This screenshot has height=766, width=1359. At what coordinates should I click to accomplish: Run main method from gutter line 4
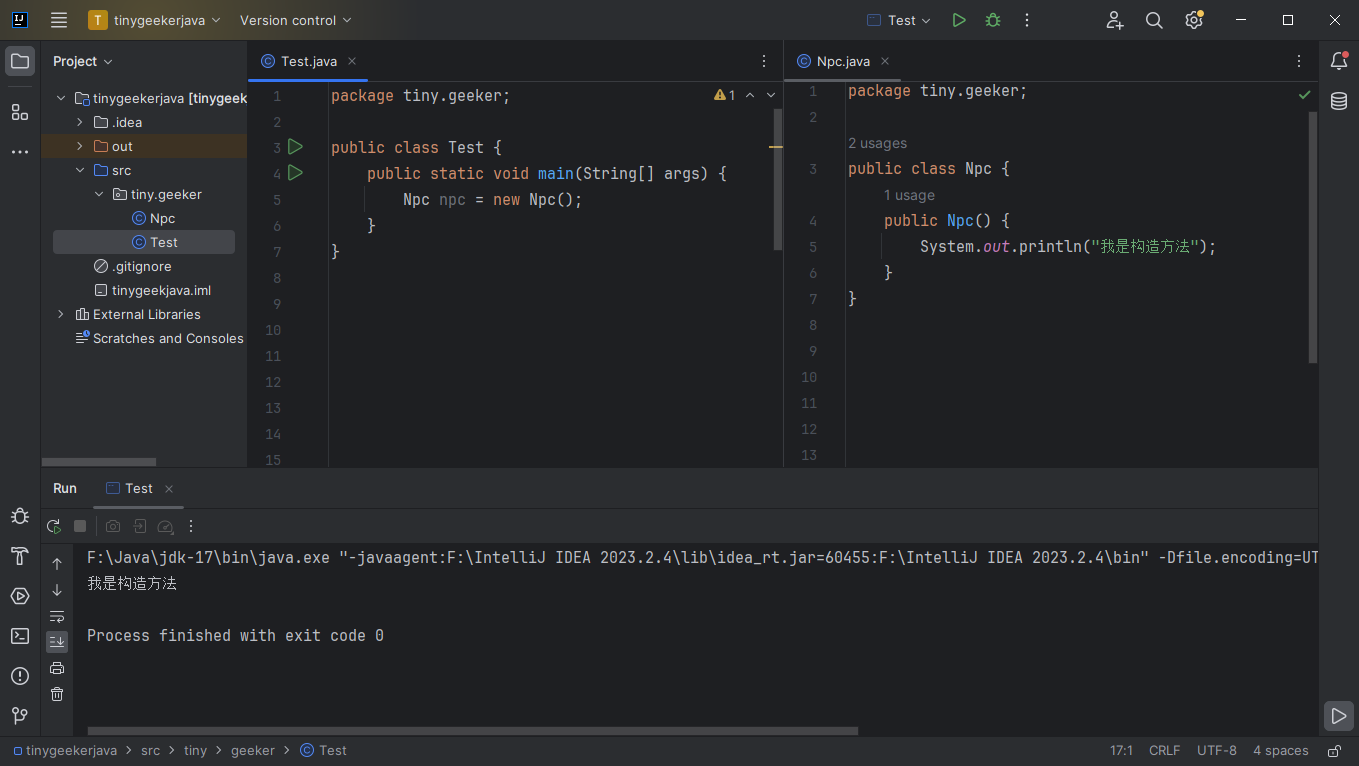pos(295,173)
